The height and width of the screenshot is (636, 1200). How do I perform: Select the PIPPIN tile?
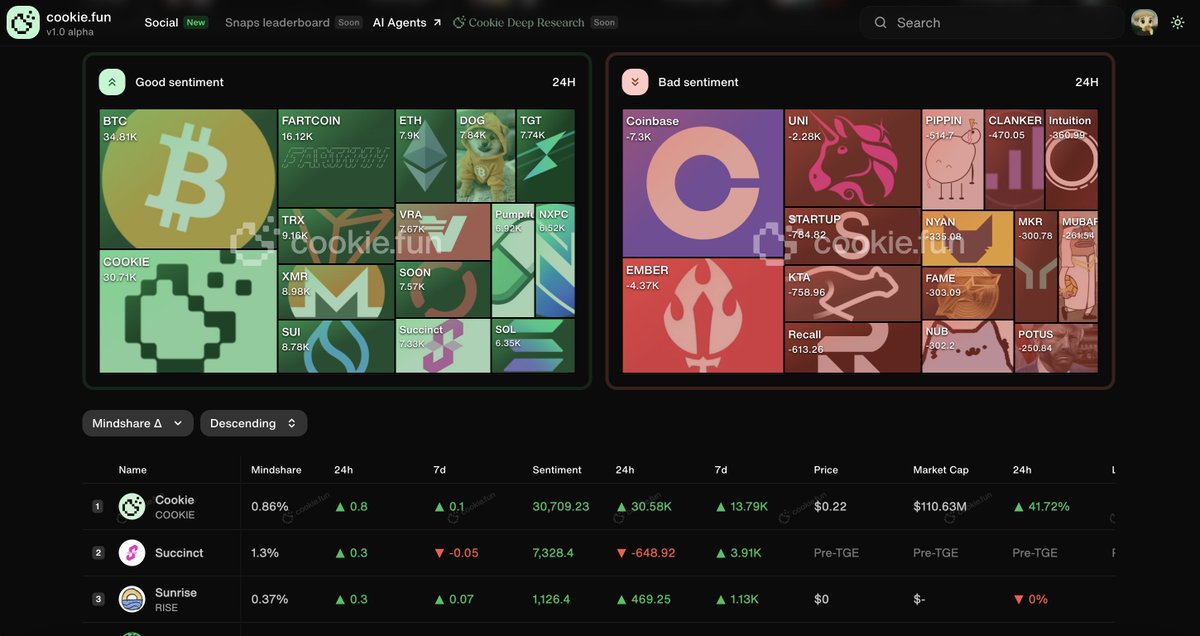click(953, 159)
